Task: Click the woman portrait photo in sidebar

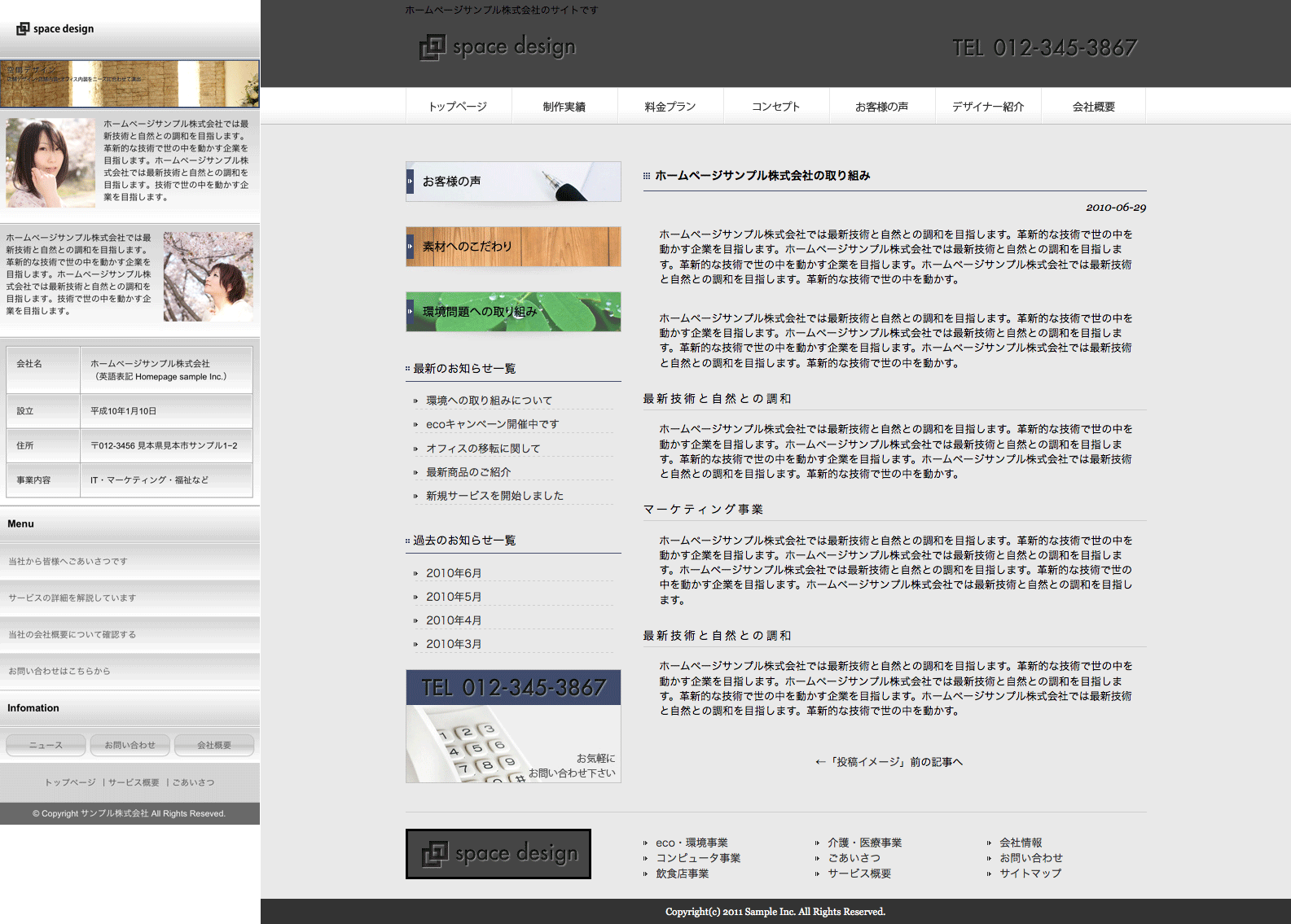Action: [50, 163]
